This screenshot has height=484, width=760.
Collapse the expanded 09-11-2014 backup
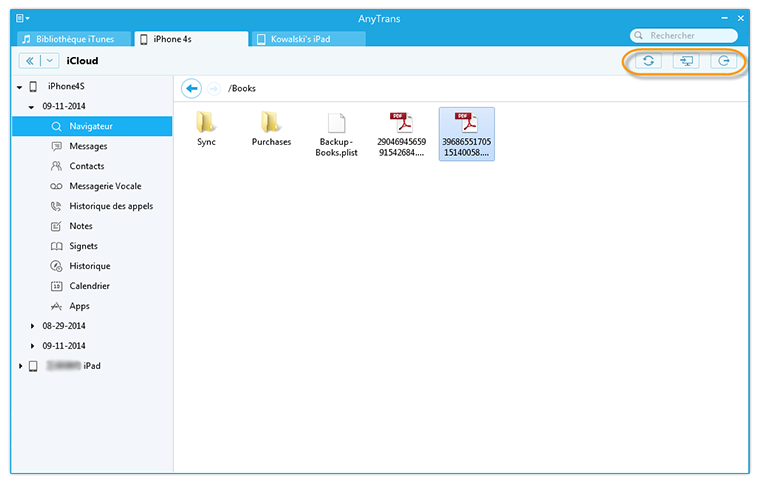(31, 107)
